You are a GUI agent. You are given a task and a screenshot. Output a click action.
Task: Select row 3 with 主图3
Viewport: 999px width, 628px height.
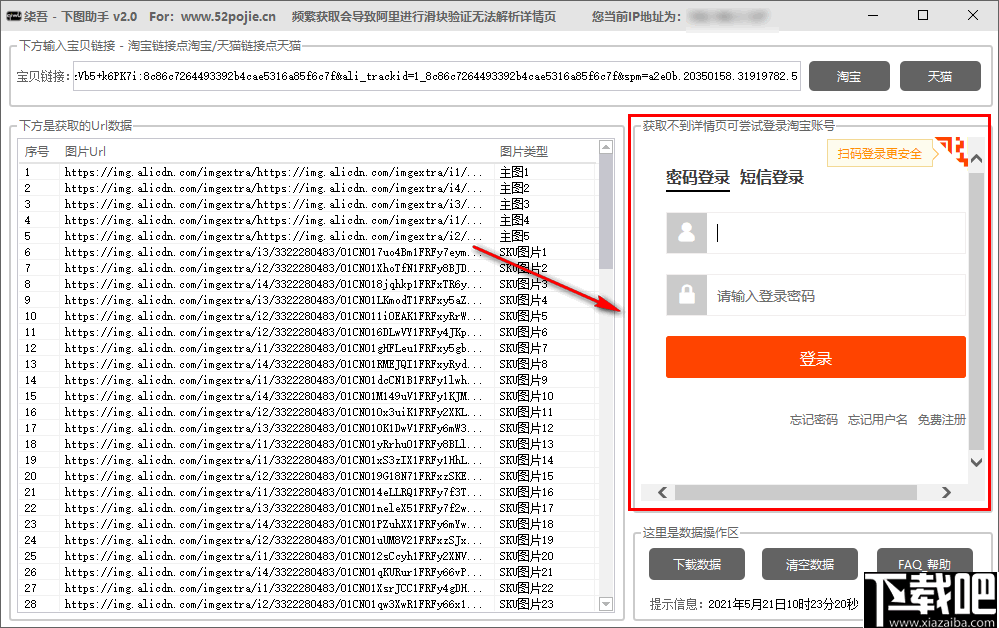(x=309, y=204)
